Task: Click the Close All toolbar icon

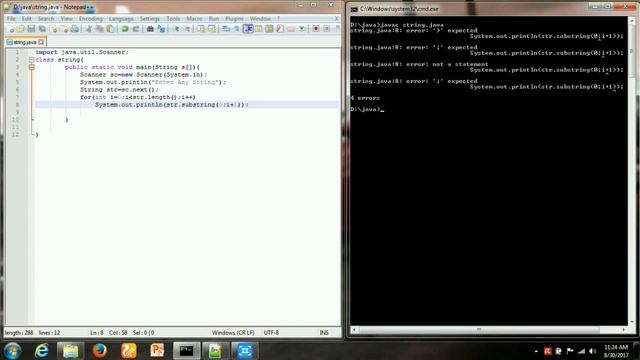Action: [64, 29]
